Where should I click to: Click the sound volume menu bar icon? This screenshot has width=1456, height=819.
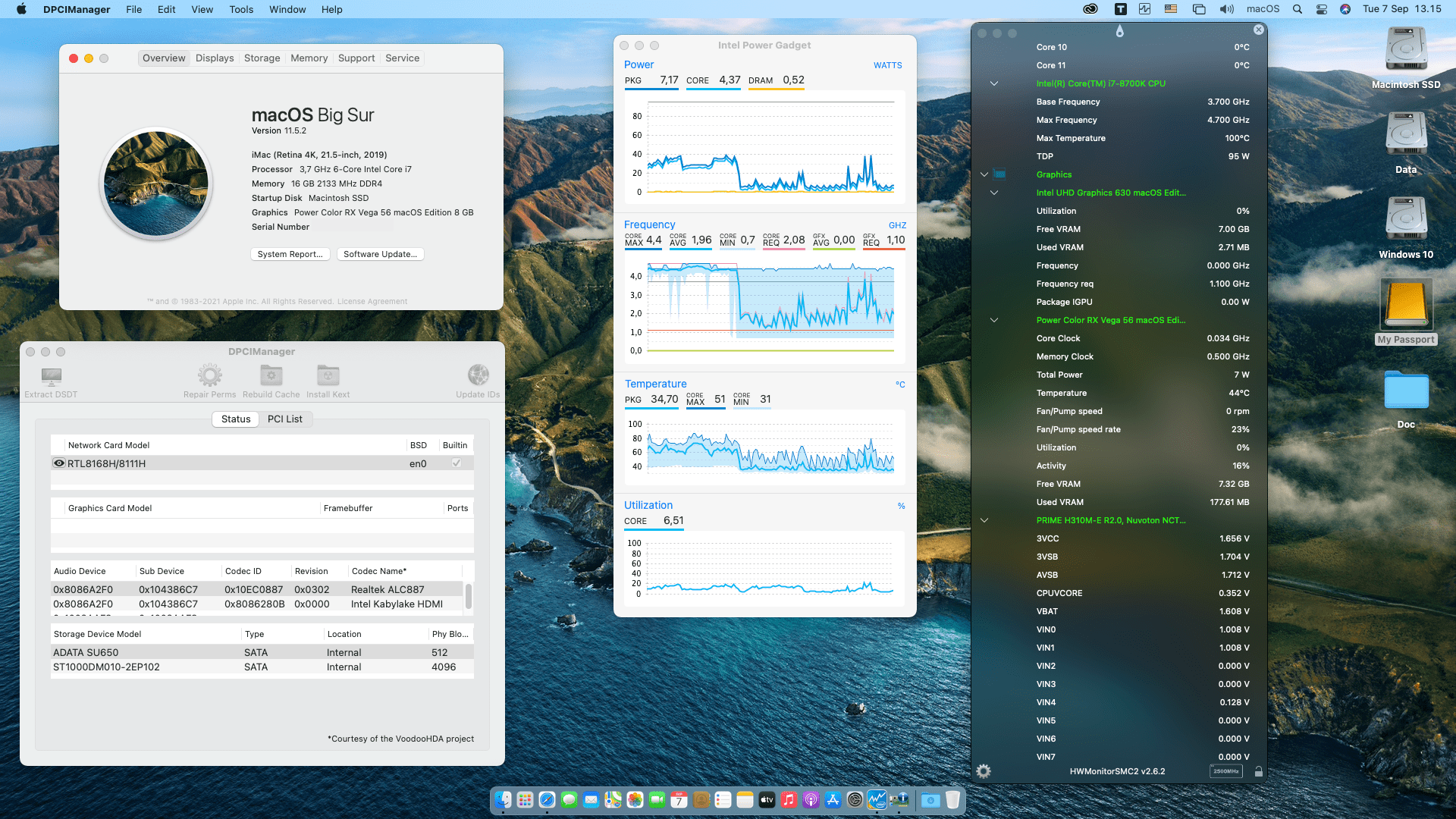coord(1226,9)
